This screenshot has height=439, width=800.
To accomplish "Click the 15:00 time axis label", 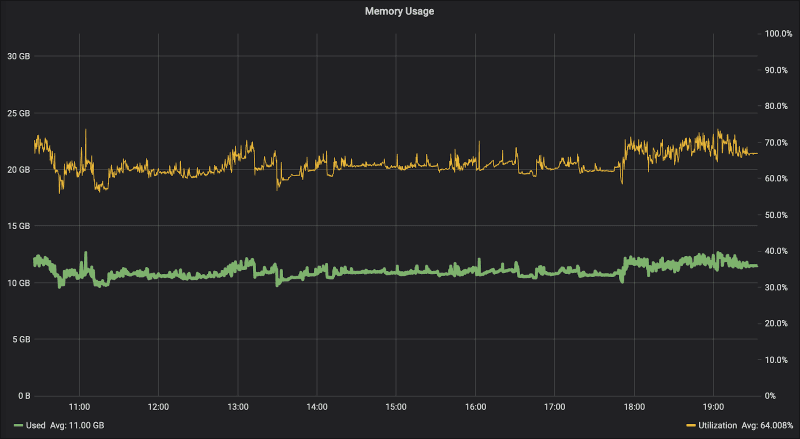I will 396,407.
